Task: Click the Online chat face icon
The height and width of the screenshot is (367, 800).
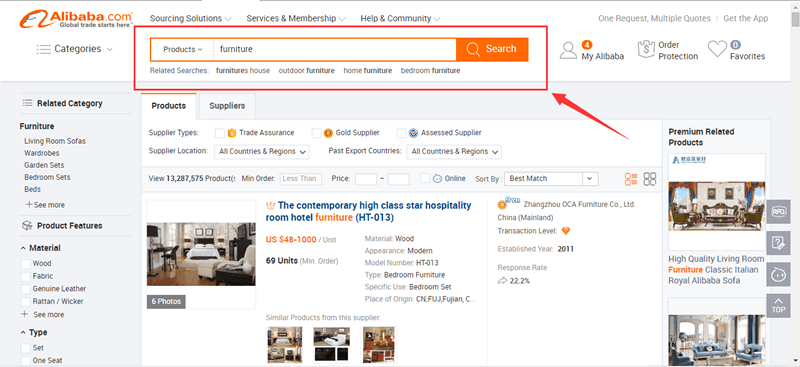Action: pos(437,179)
